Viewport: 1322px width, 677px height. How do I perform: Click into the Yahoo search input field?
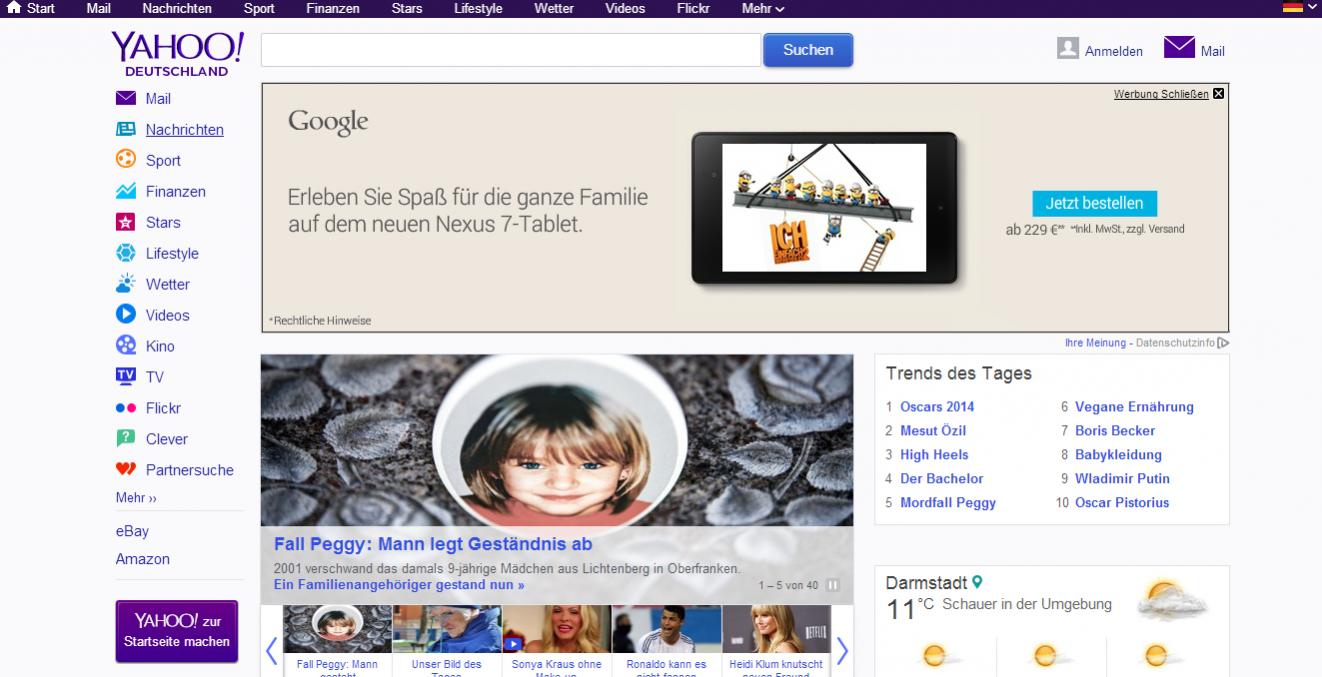coord(510,50)
